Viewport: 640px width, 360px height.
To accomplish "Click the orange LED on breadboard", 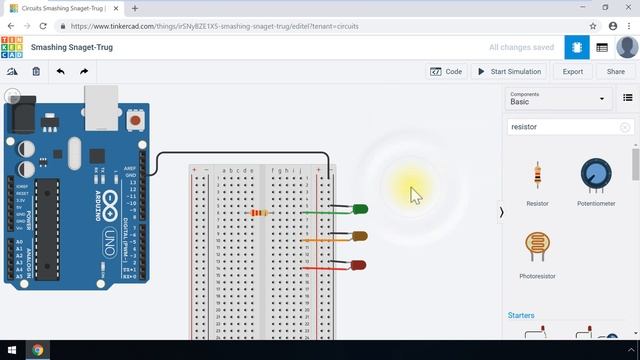I will pyautogui.click(x=360, y=236).
